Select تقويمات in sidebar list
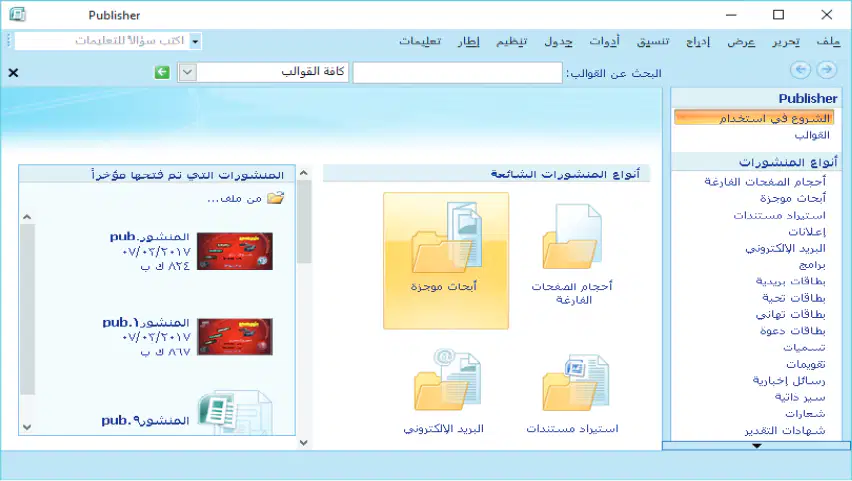Image resolution: width=852 pixels, height=481 pixels. click(806, 364)
